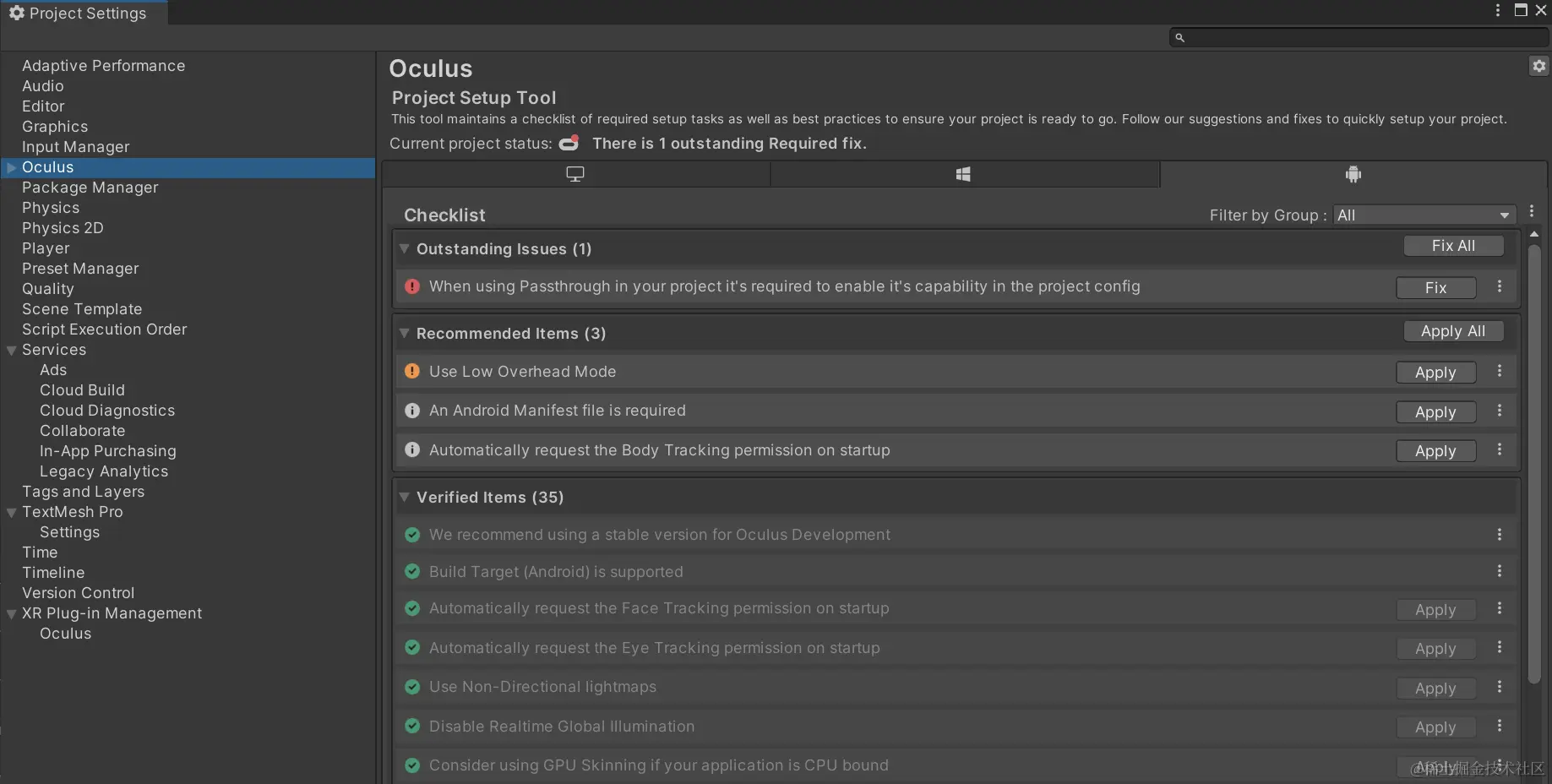Open options menu for Non-Directional lightmaps row
The image size is (1552, 784).
[1500, 687]
